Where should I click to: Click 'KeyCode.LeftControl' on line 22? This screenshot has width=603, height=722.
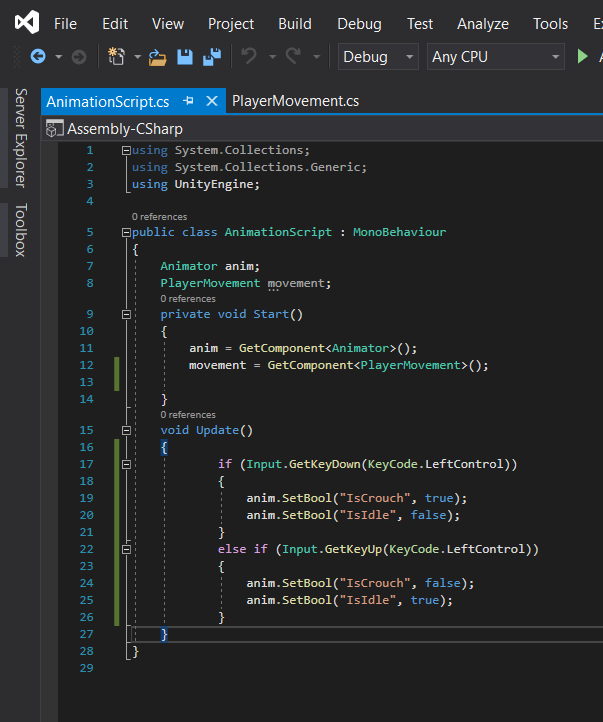coord(457,549)
